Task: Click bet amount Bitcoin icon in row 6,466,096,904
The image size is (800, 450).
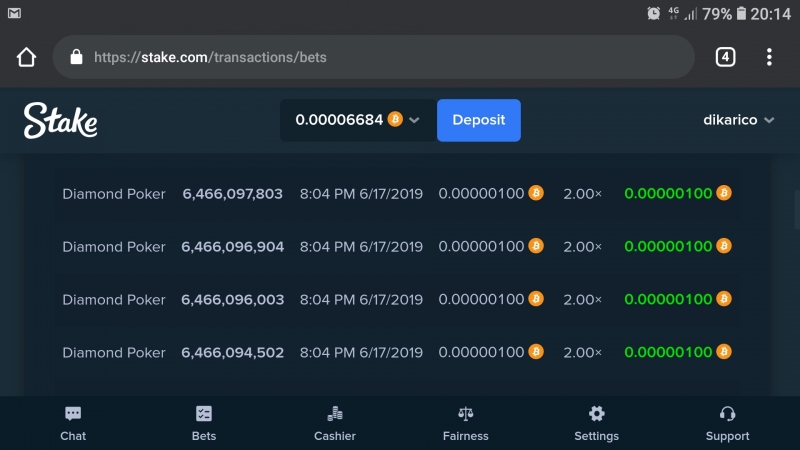Action: tap(536, 246)
